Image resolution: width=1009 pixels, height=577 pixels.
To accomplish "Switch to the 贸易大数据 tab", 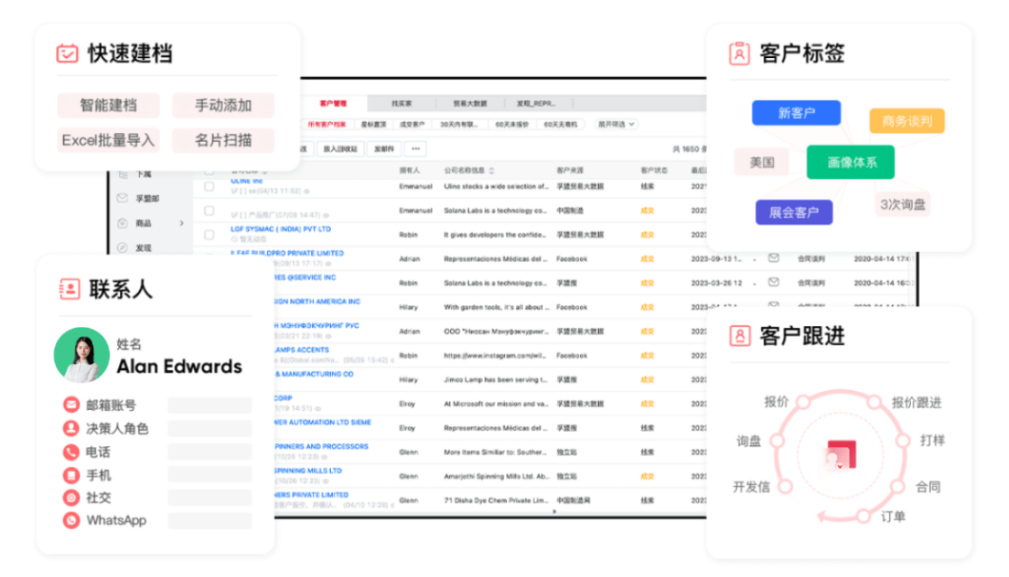I will point(470,103).
